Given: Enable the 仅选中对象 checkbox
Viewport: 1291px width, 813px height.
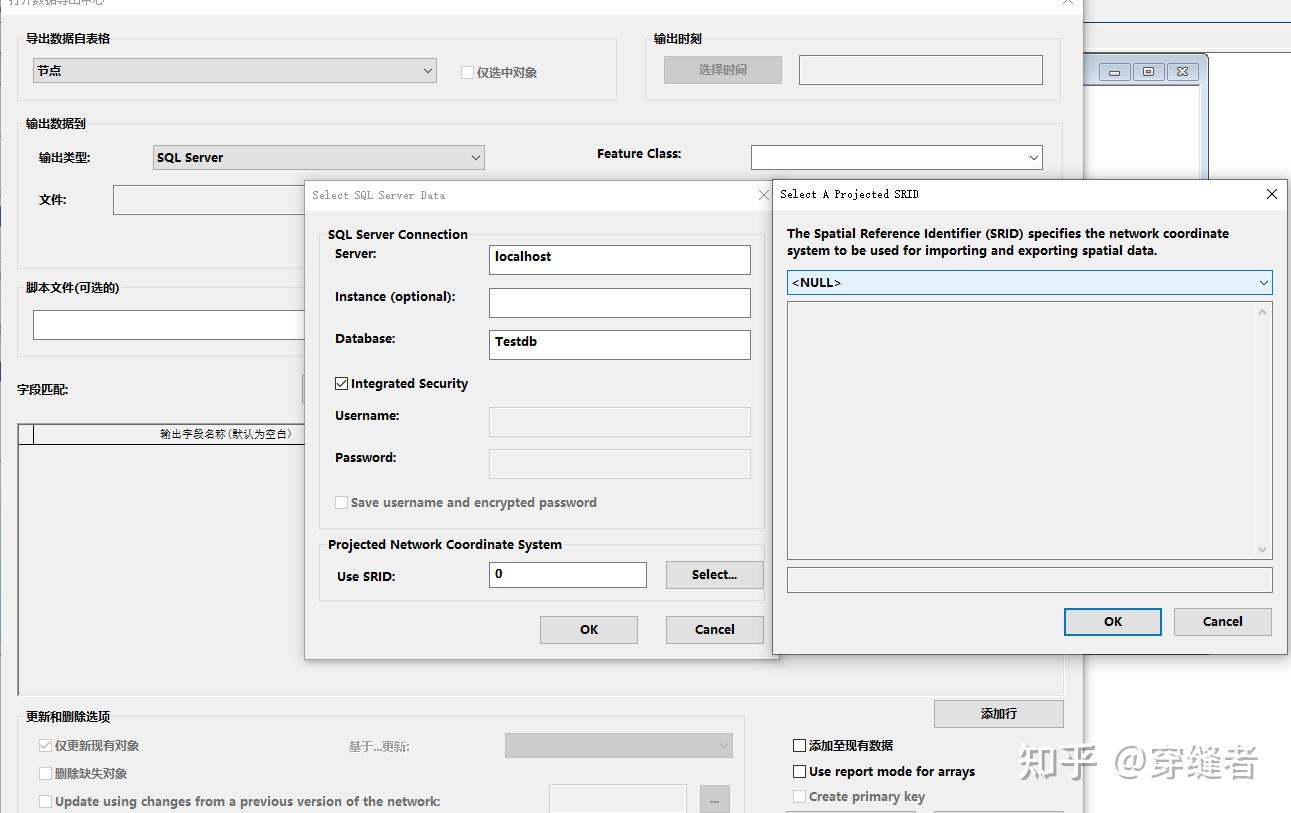Looking at the screenshot, I should [x=466, y=71].
